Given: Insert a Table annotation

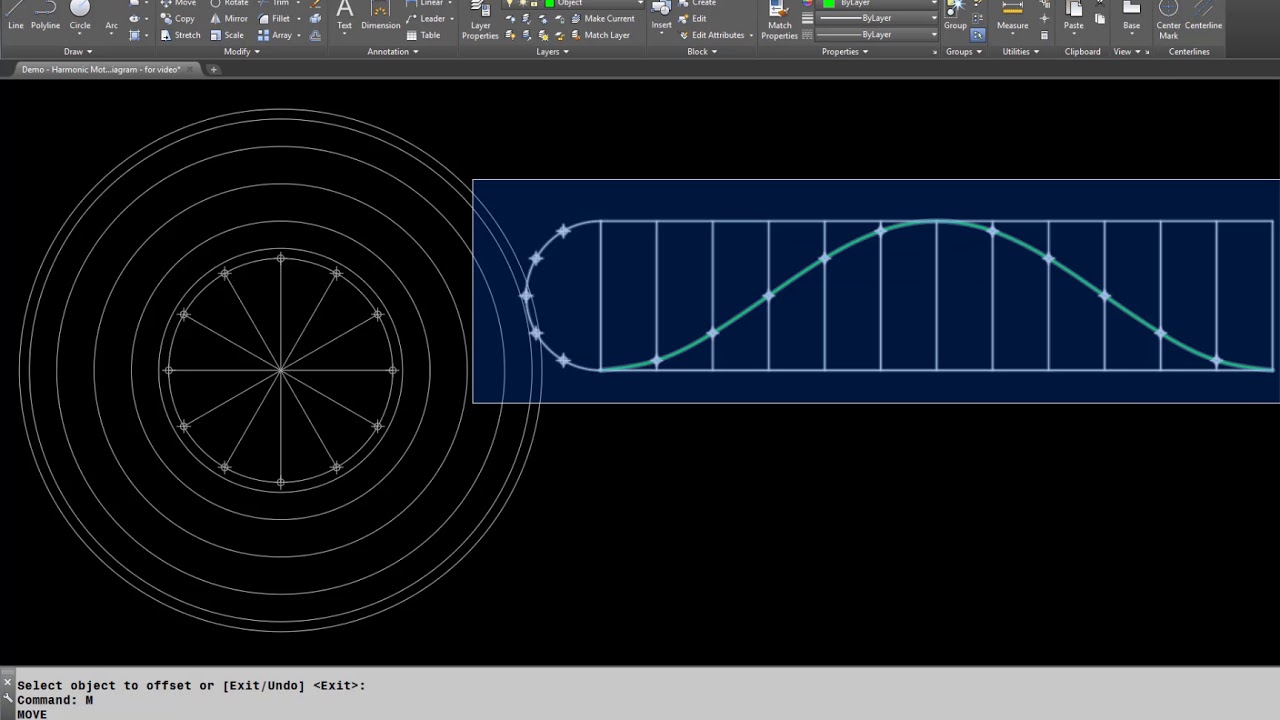Looking at the screenshot, I should (x=422, y=35).
